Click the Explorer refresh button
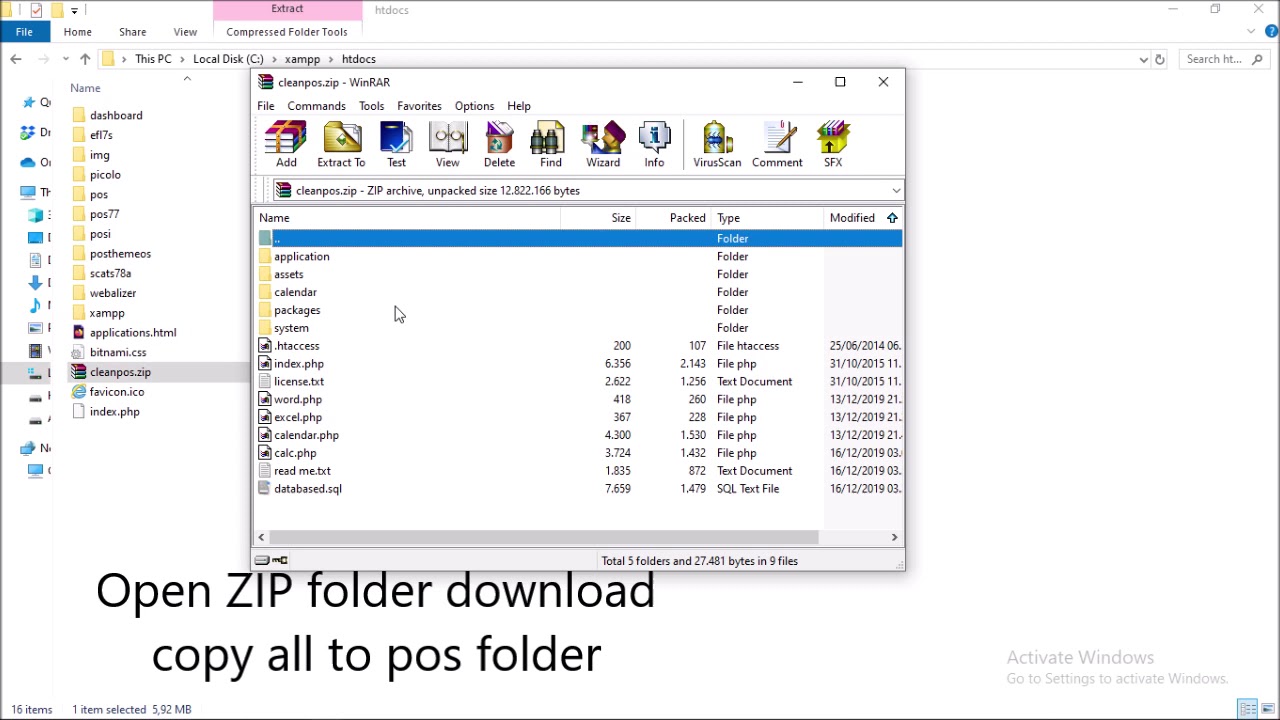 (x=1160, y=59)
